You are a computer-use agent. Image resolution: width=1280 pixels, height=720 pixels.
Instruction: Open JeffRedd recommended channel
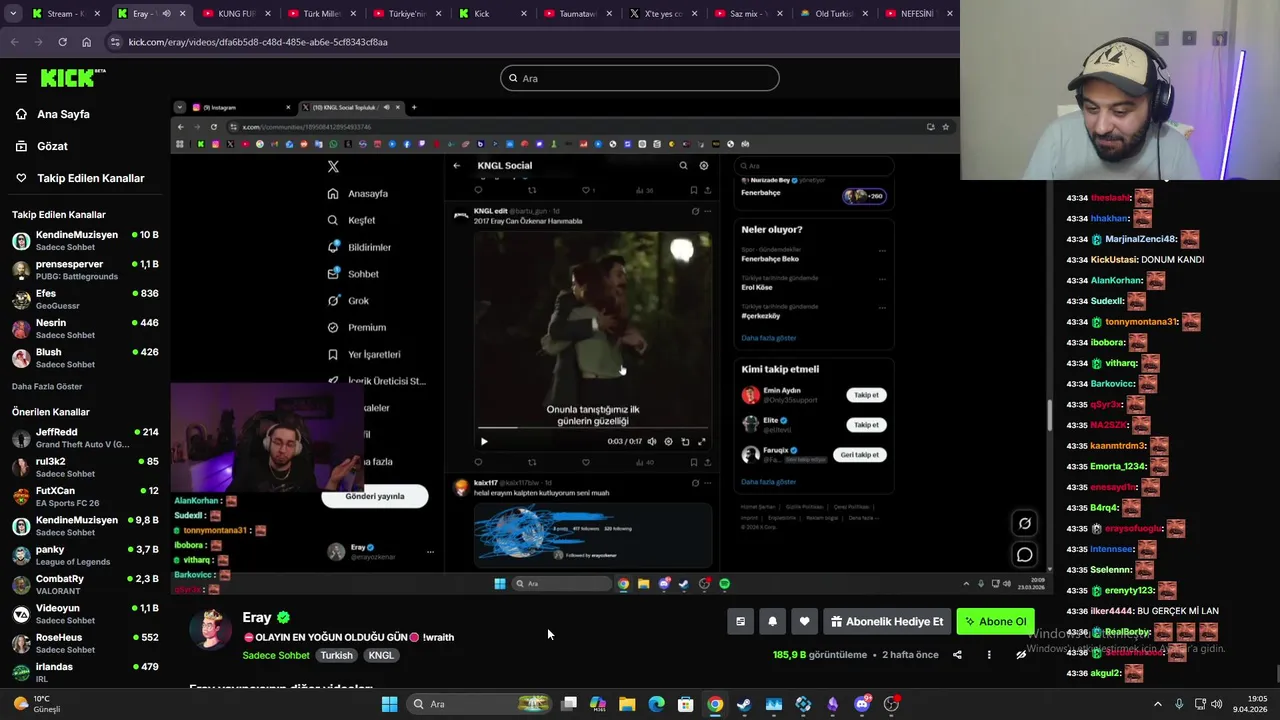pos(85,438)
